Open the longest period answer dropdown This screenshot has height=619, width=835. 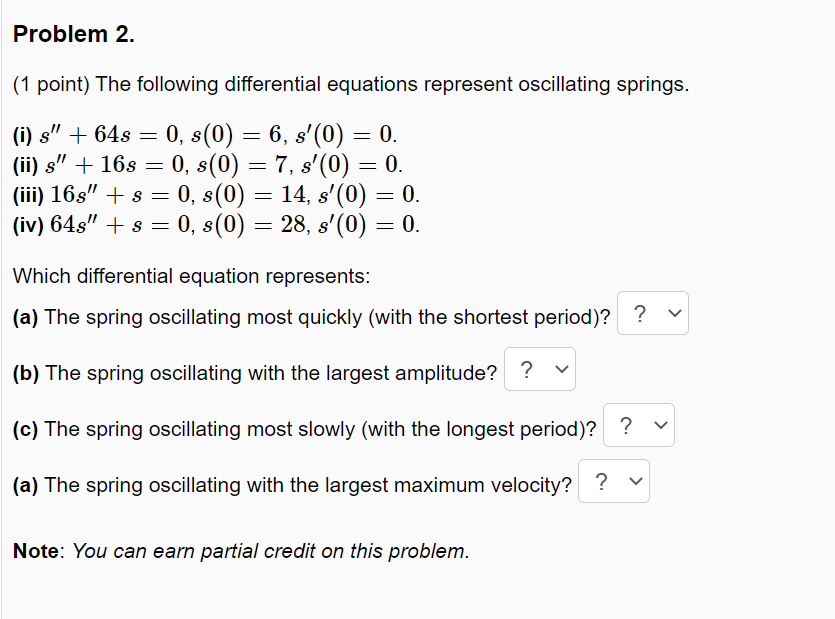point(638,425)
